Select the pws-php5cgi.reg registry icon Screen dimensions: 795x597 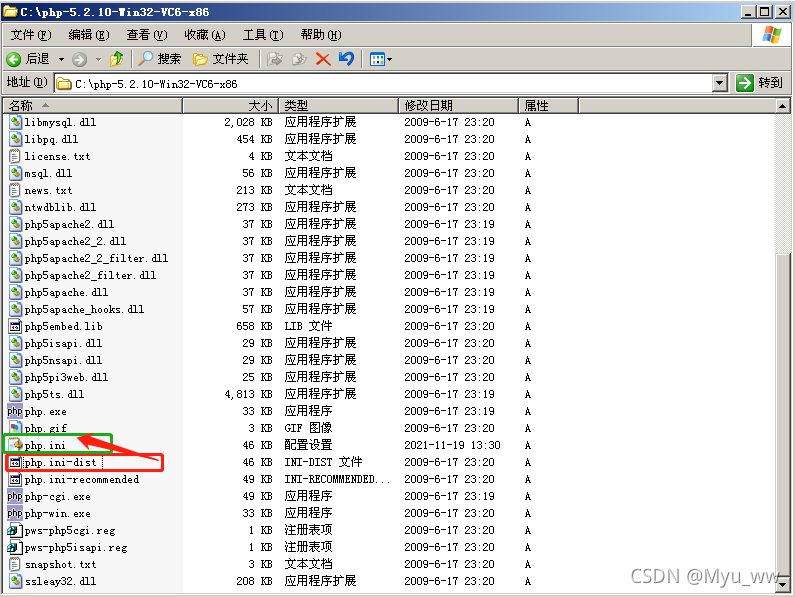[15, 531]
